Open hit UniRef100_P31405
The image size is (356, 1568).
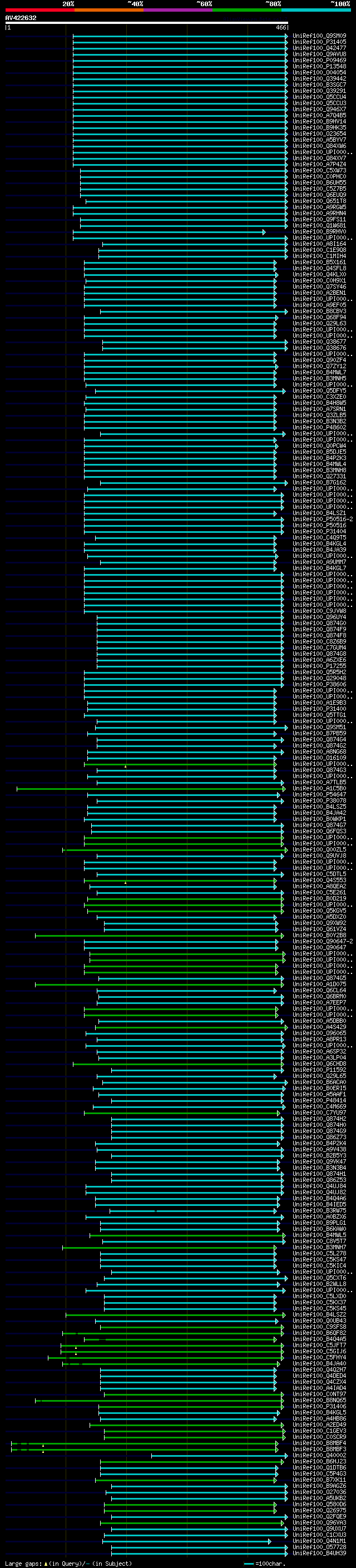[319, 42]
